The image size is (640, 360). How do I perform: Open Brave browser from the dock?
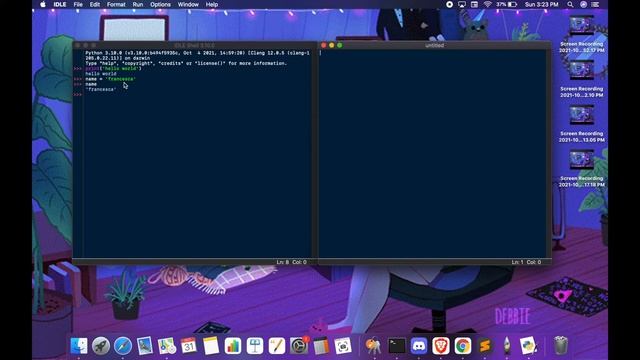[441, 346]
